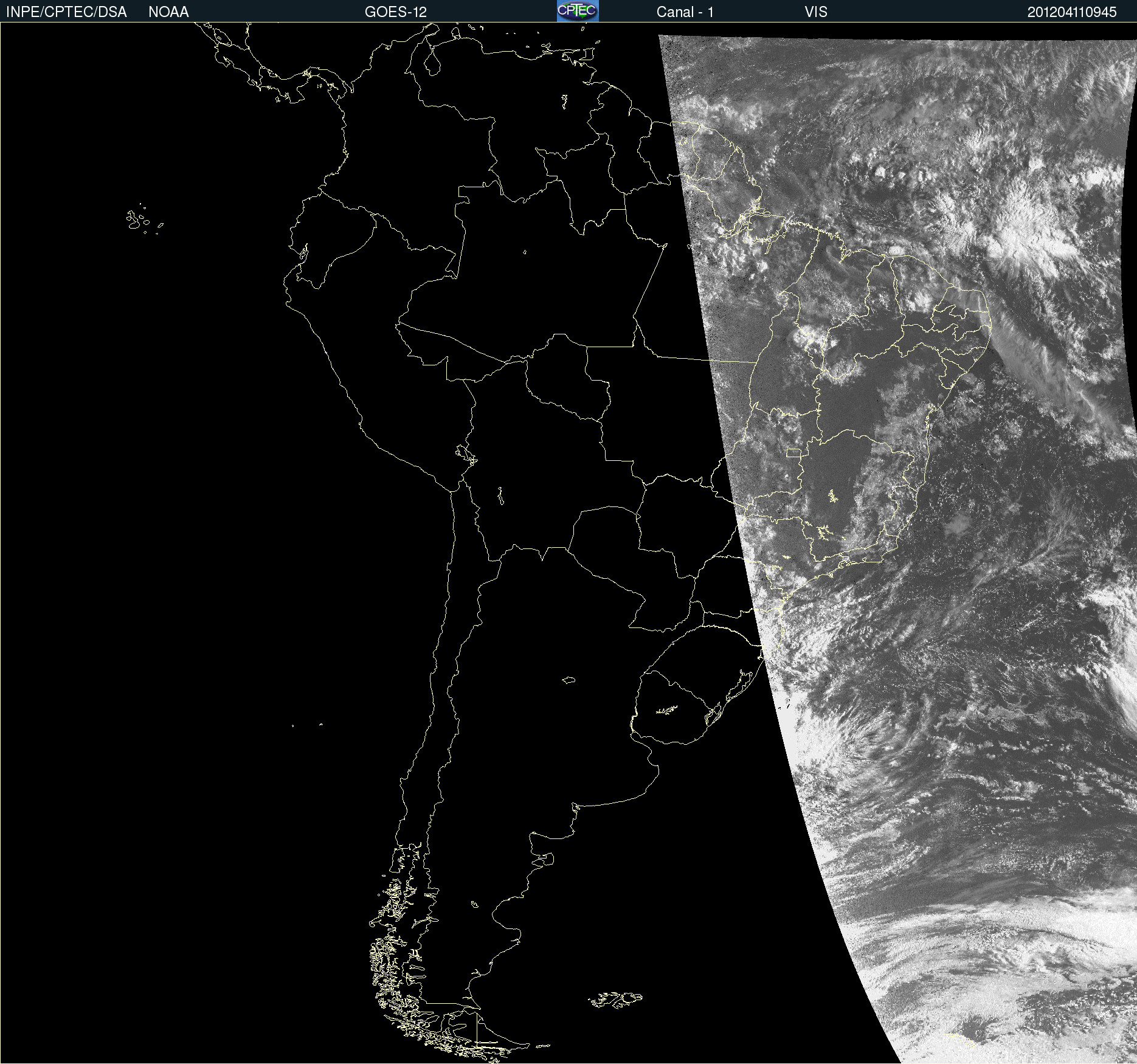Click the Canal - 1 label

685,12
